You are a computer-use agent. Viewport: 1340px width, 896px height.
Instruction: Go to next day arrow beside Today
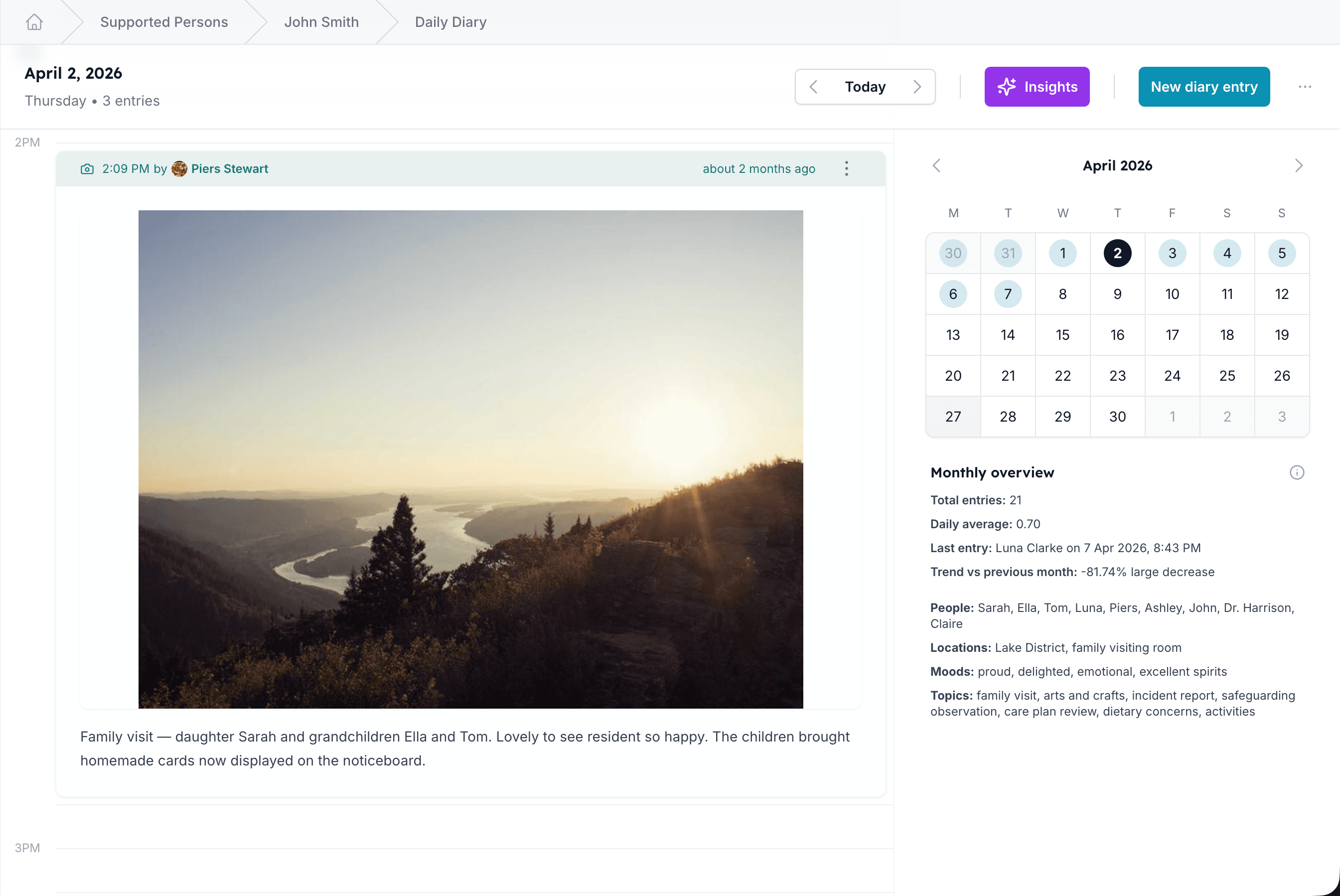(x=917, y=87)
